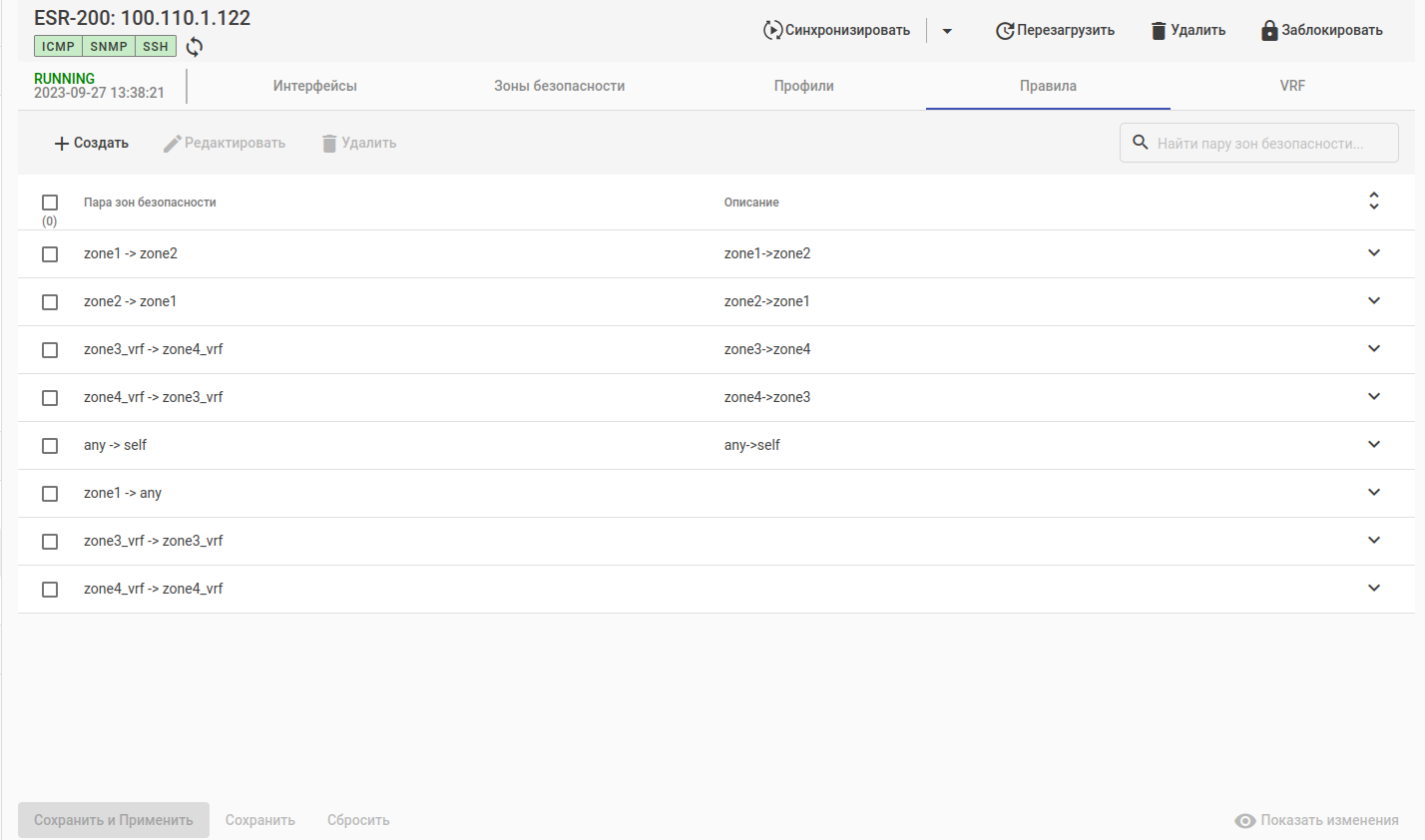1425x840 pixels.
Task: Expand the zone4_vrf -> zone4_vrf row chevron
Action: [x=1373, y=589]
